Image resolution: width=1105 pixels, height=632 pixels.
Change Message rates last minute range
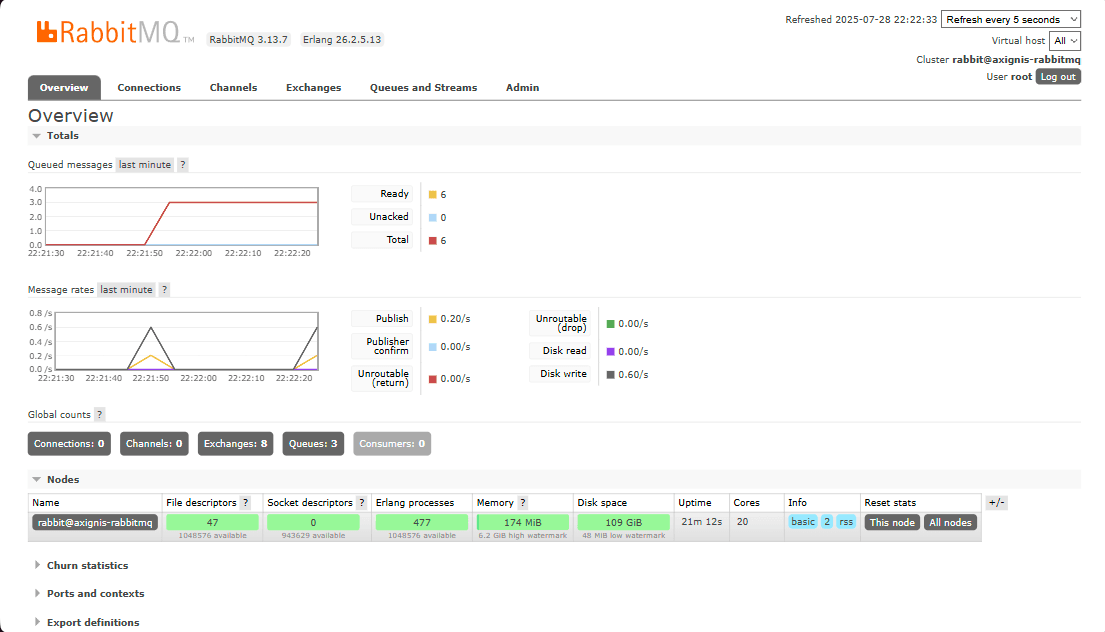[126, 290]
